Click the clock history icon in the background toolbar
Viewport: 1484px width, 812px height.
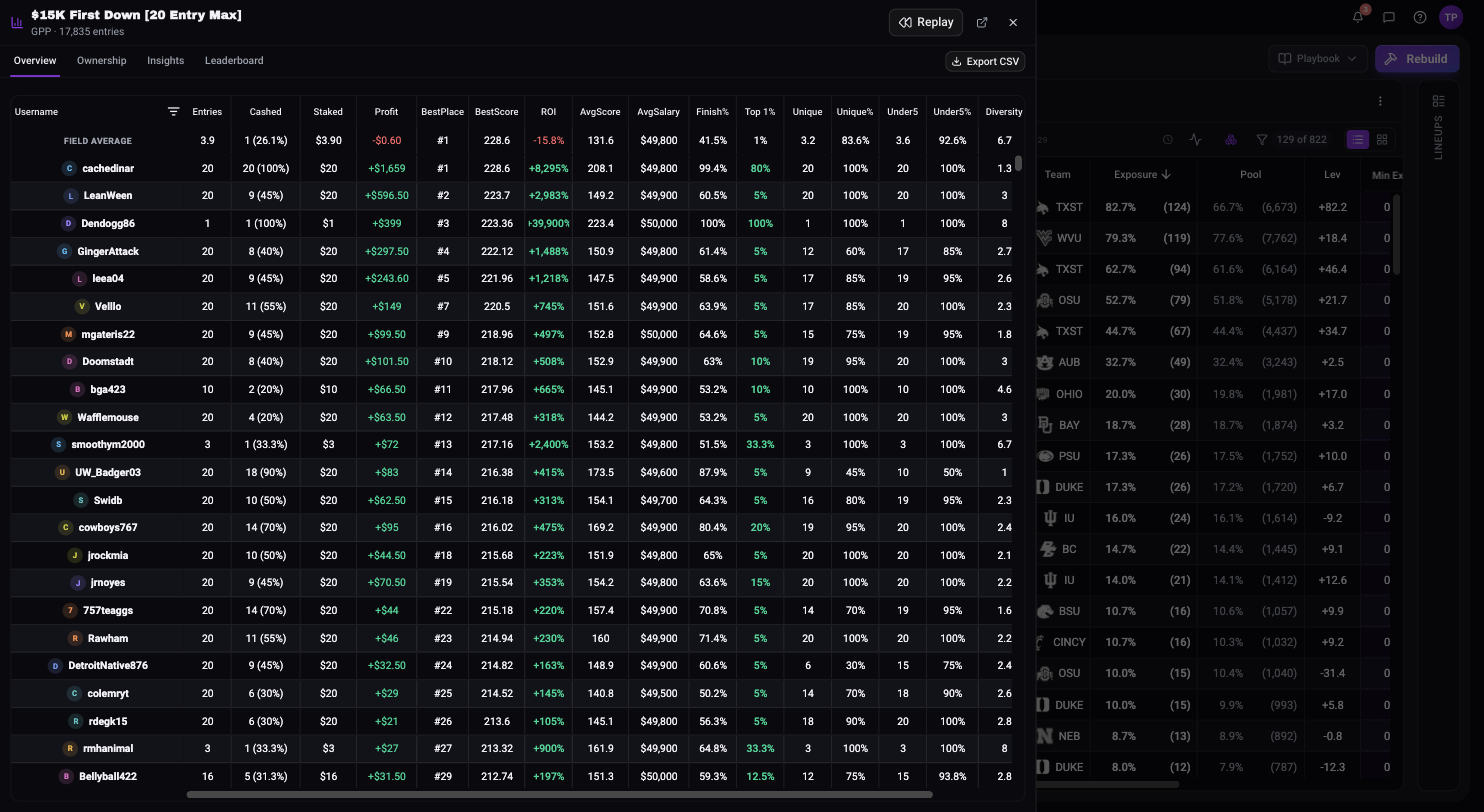[1168, 140]
